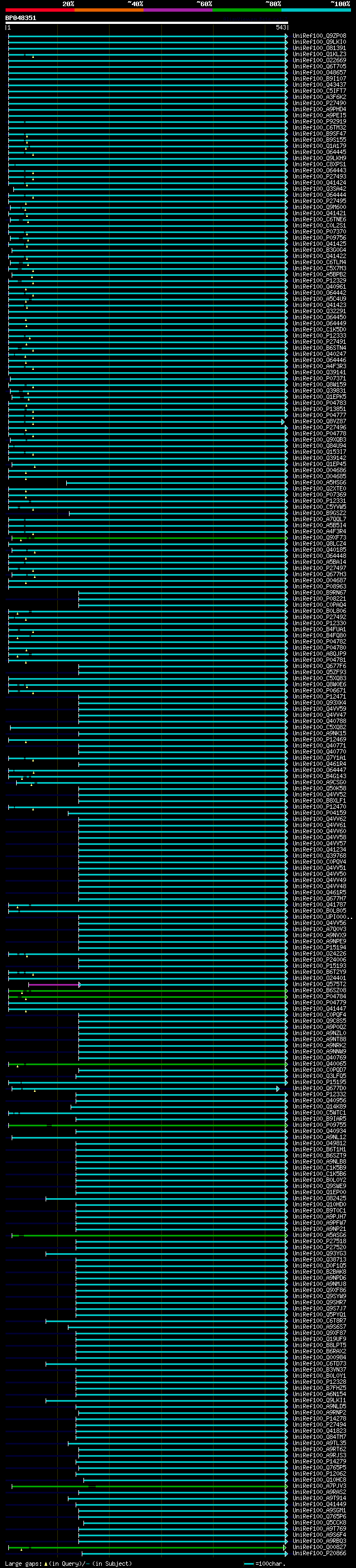Open hit UniRef100_P07369

[x=319, y=495]
